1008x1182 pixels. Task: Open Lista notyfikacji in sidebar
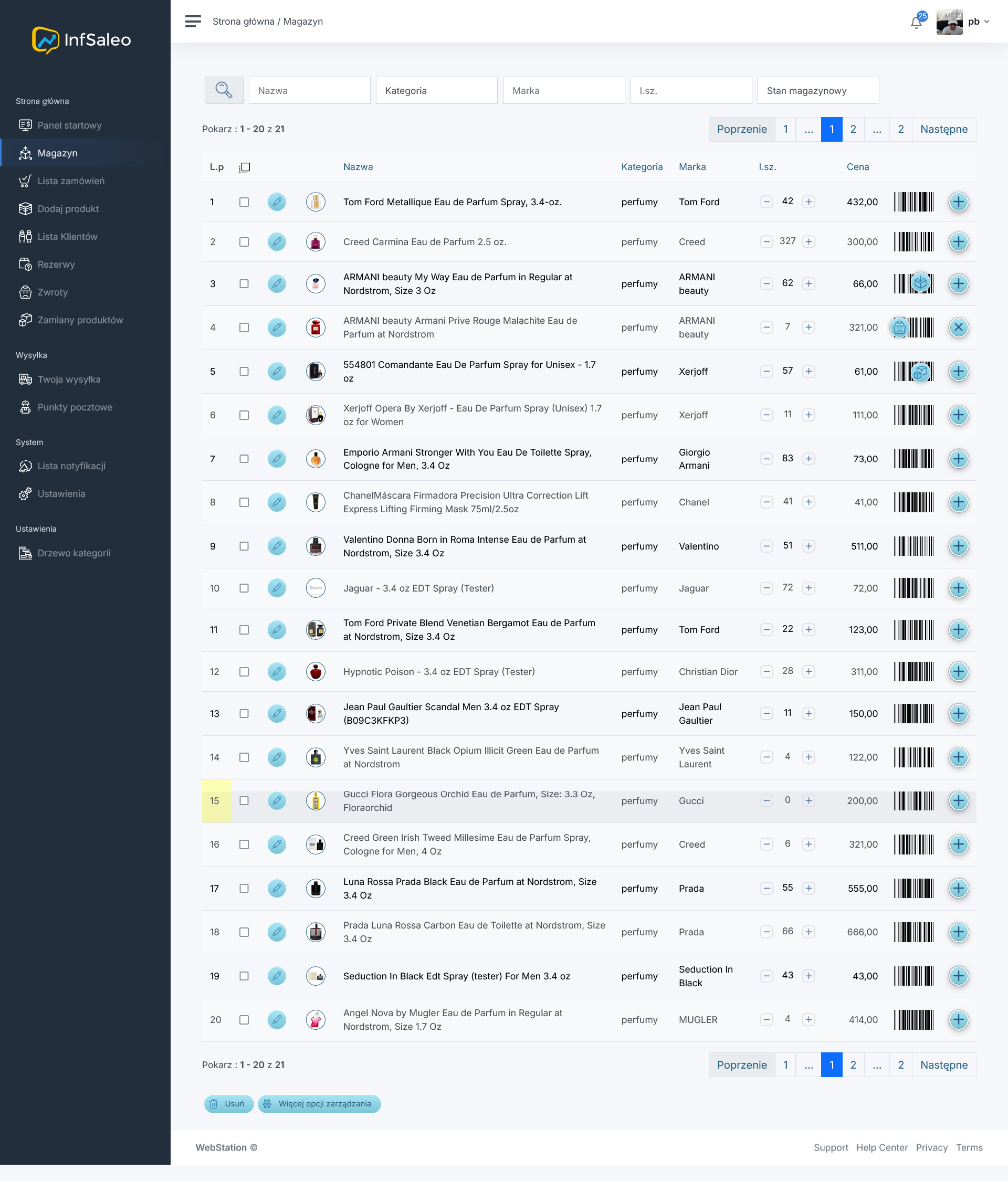(71, 466)
